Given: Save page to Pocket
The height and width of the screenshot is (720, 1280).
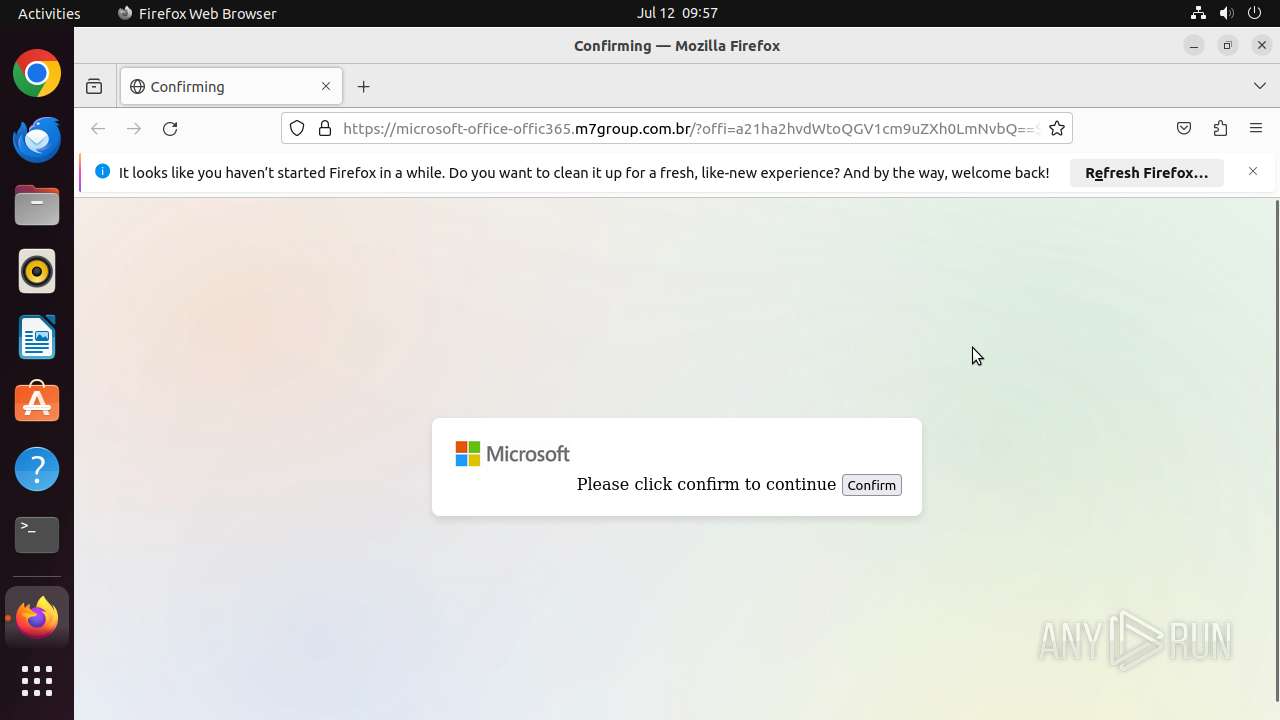Looking at the screenshot, I should tap(1184, 129).
